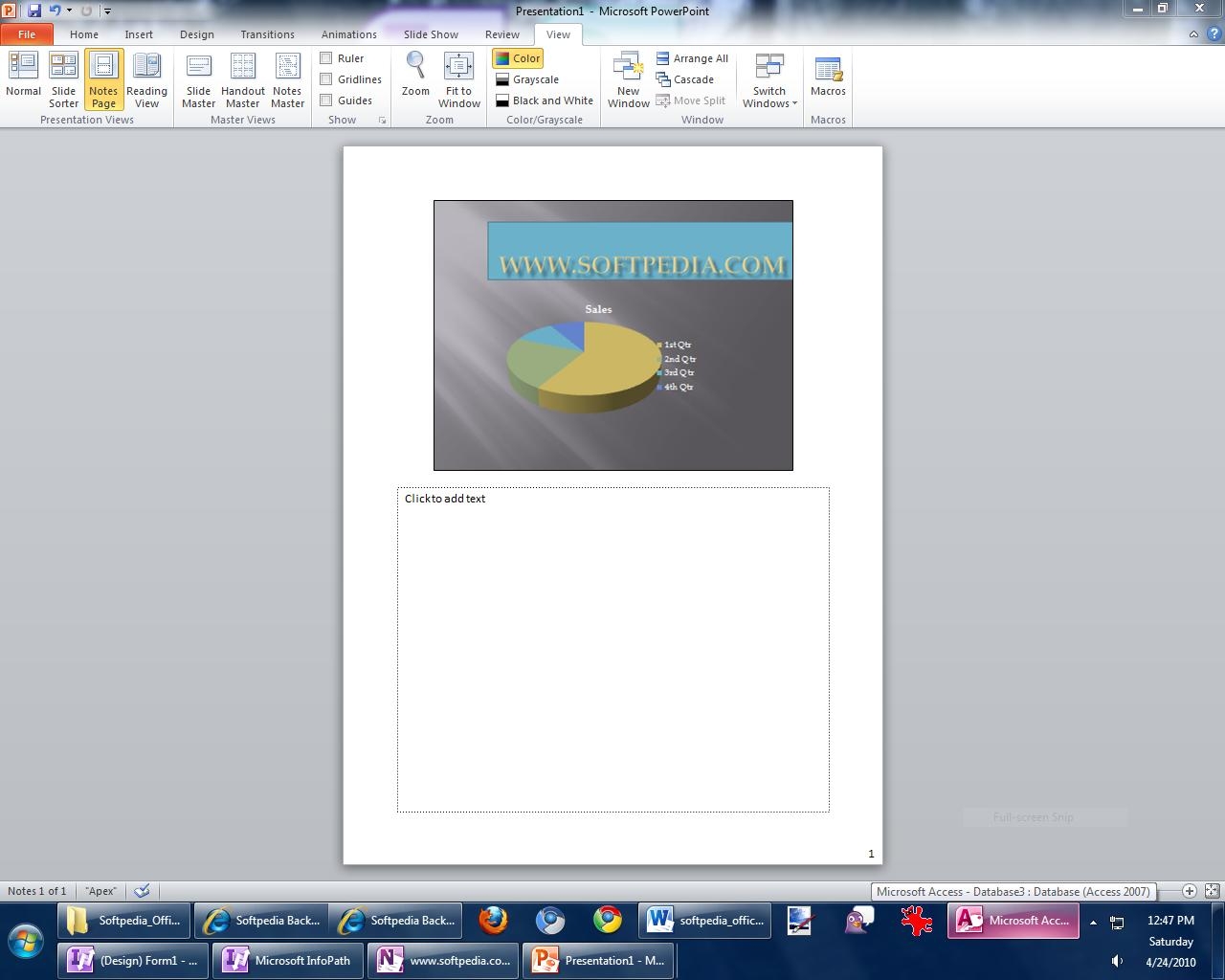
Task: Enable the Ruler checkbox
Action: 326,58
